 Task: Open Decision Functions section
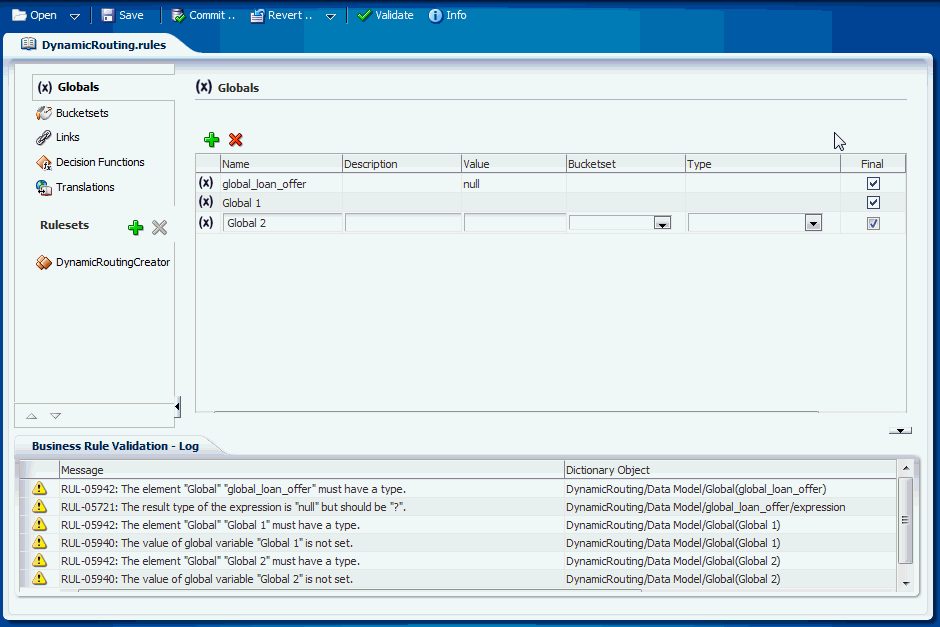point(100,162)
